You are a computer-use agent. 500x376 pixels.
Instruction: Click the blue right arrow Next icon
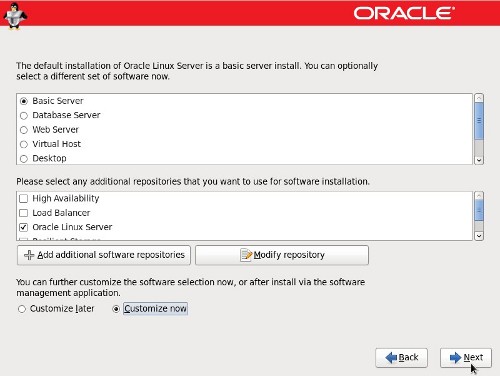click(x=455, y=358)
